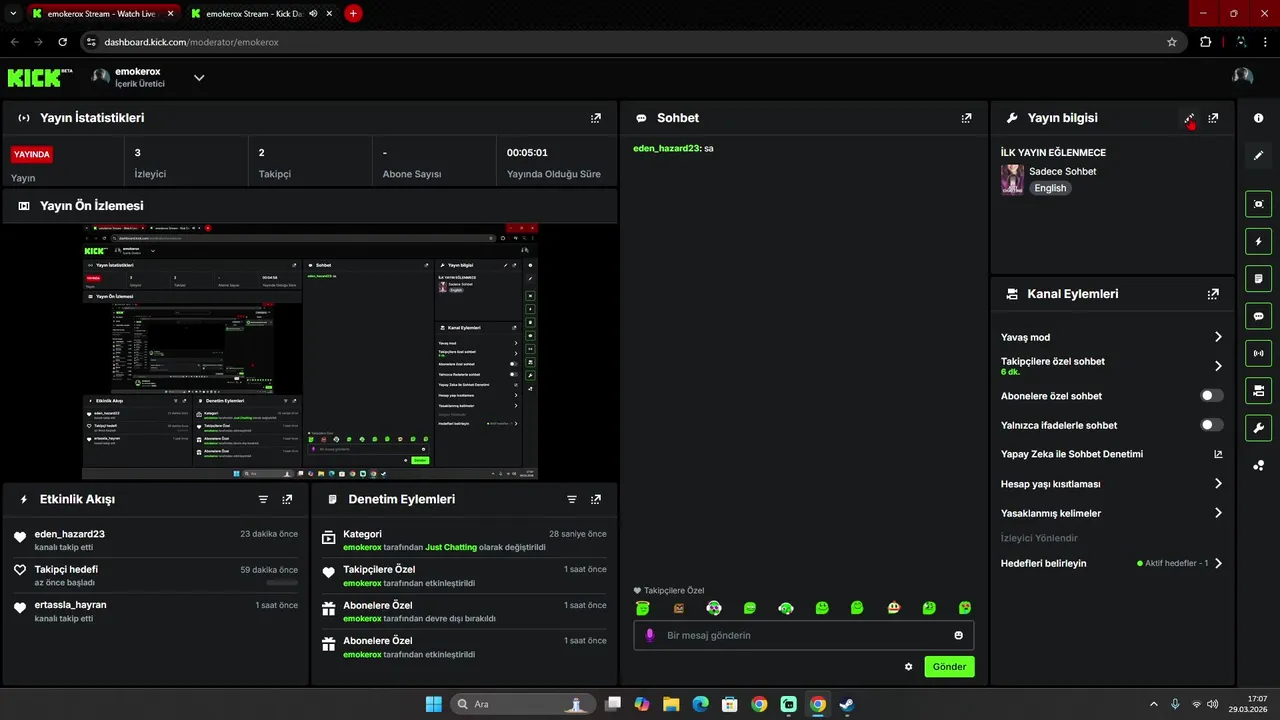Click the Just Chatting category thumbnail
This screenshot has height=720, width=1280.
pyautogui.click(x=1012, y=180)
